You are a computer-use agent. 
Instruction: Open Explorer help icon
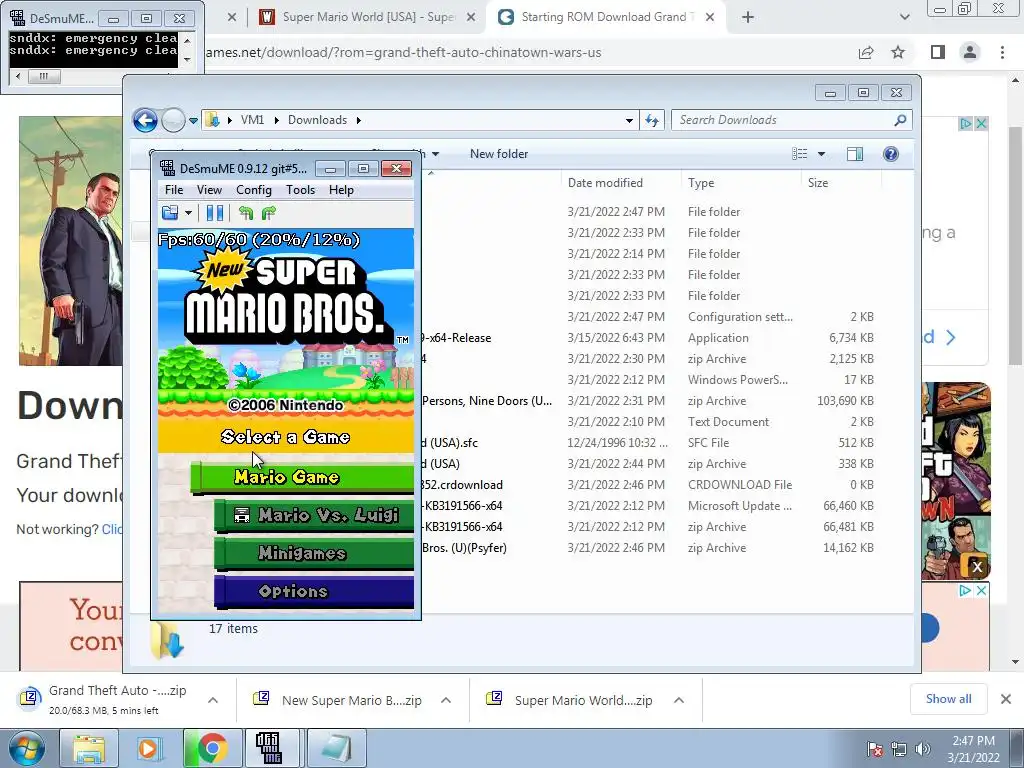(x=891, y=153)
